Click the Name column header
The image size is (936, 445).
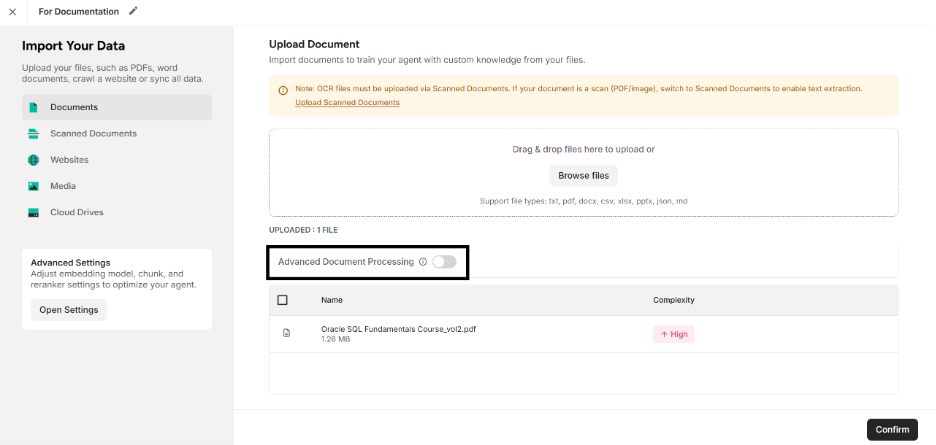pos(332,300)
